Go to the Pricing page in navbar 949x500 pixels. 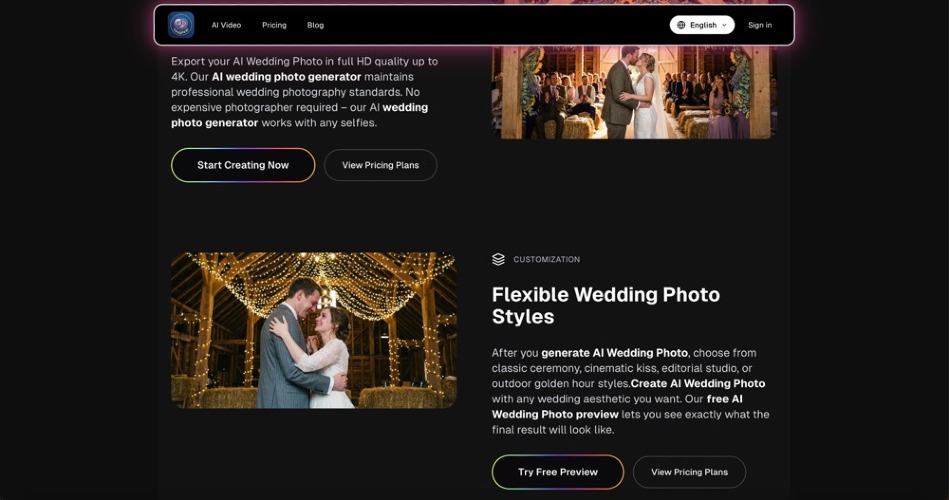(274, 25)
